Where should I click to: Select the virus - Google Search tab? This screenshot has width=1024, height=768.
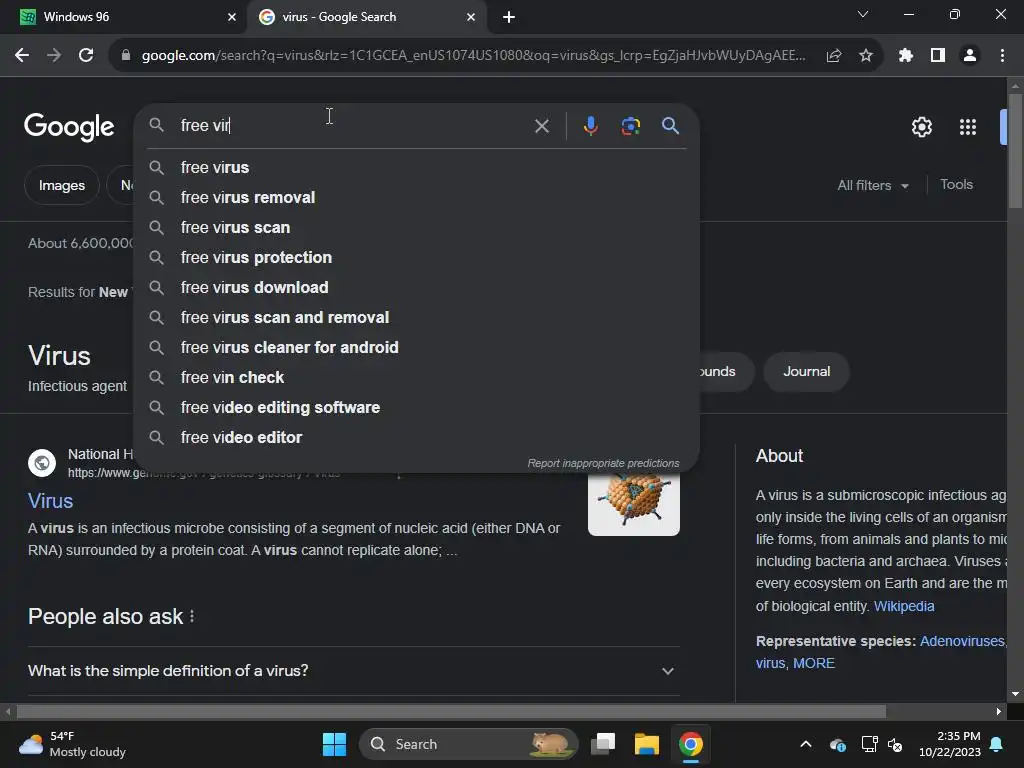366,17
